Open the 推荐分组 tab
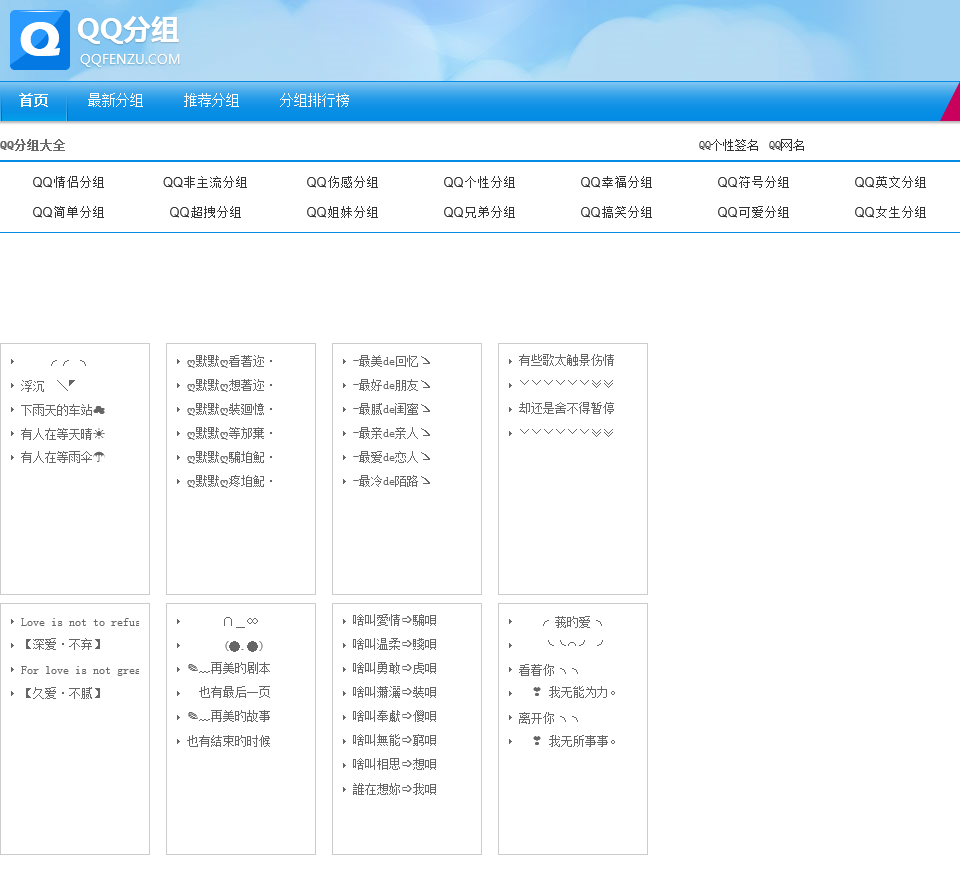Image resolution: width=960 pixels, height=873 pixels. pyautogui.click(x=211, y=100)
